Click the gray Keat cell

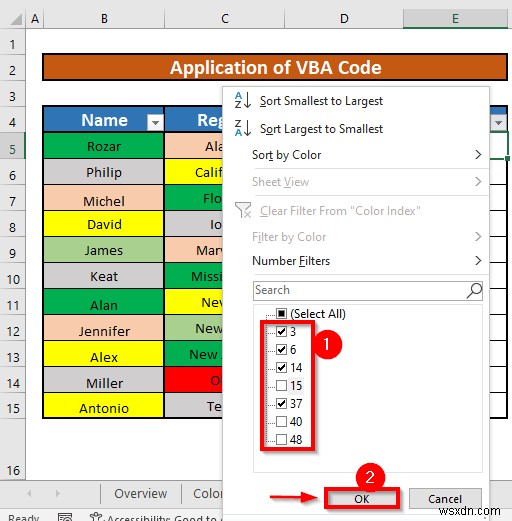pos(104,276)
